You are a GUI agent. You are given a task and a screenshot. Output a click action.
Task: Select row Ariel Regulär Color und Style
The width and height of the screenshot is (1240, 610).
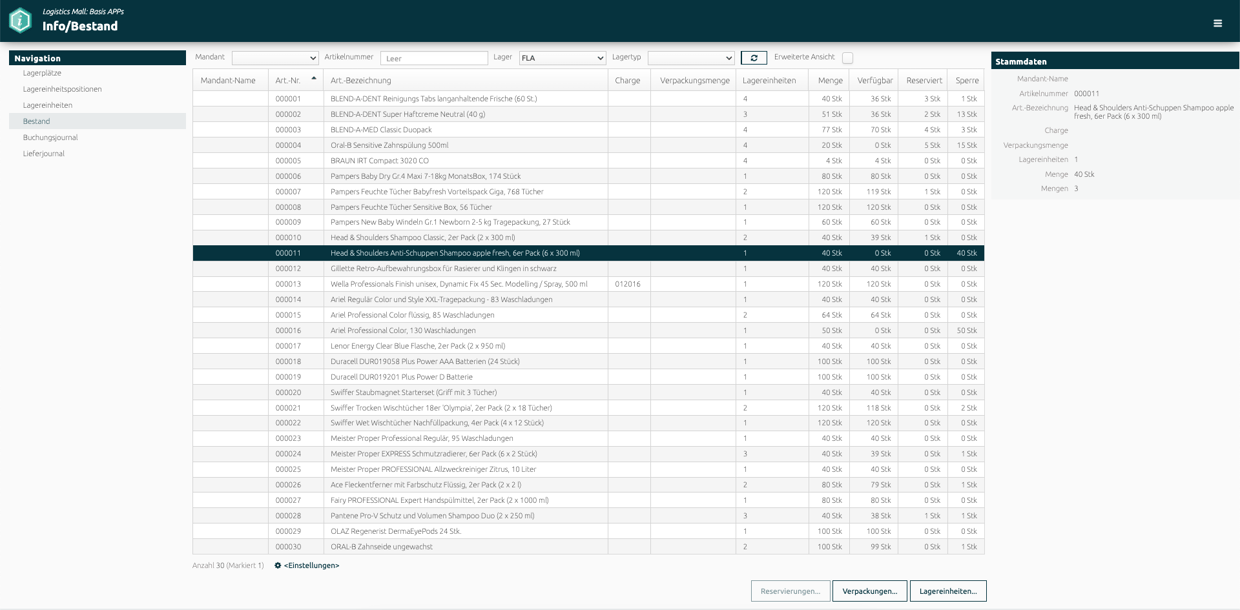pyautogui.click(x=588, y=300)
